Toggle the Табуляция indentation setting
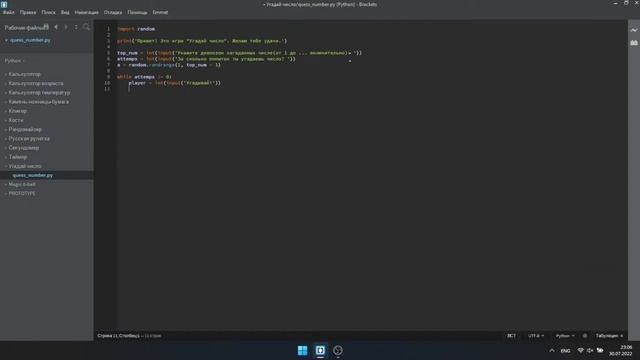Viewport: 640px width, 360px height. coord(607,336)
